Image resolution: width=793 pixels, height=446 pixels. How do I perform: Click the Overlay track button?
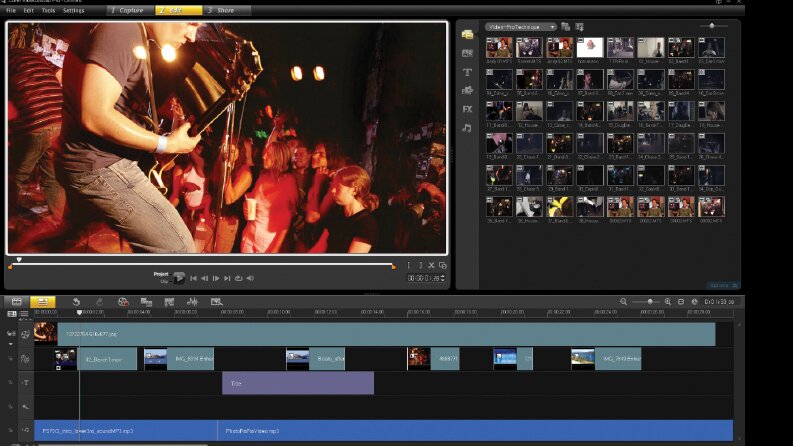pos(25,359)
